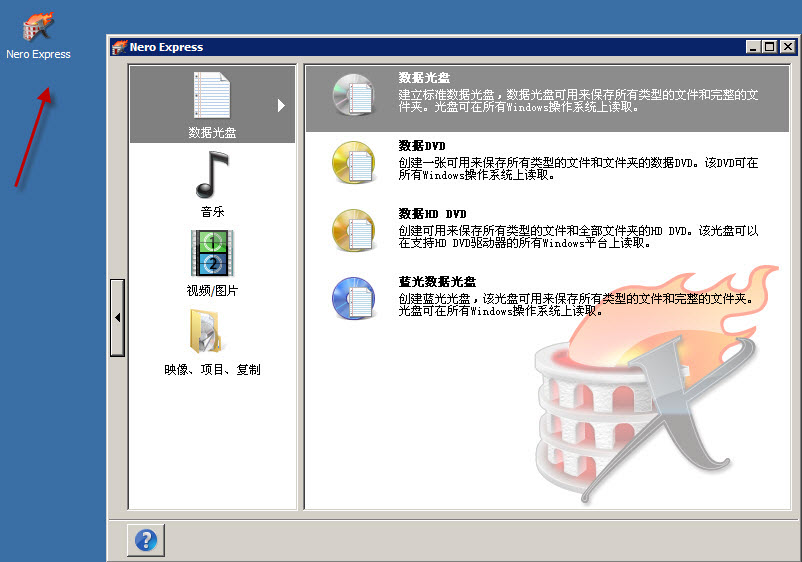This screenshot has width=802, height=562.
Task: Click the description starting 建立标准数据光盘
Action: pyautogui.click(x=578, y=101)
